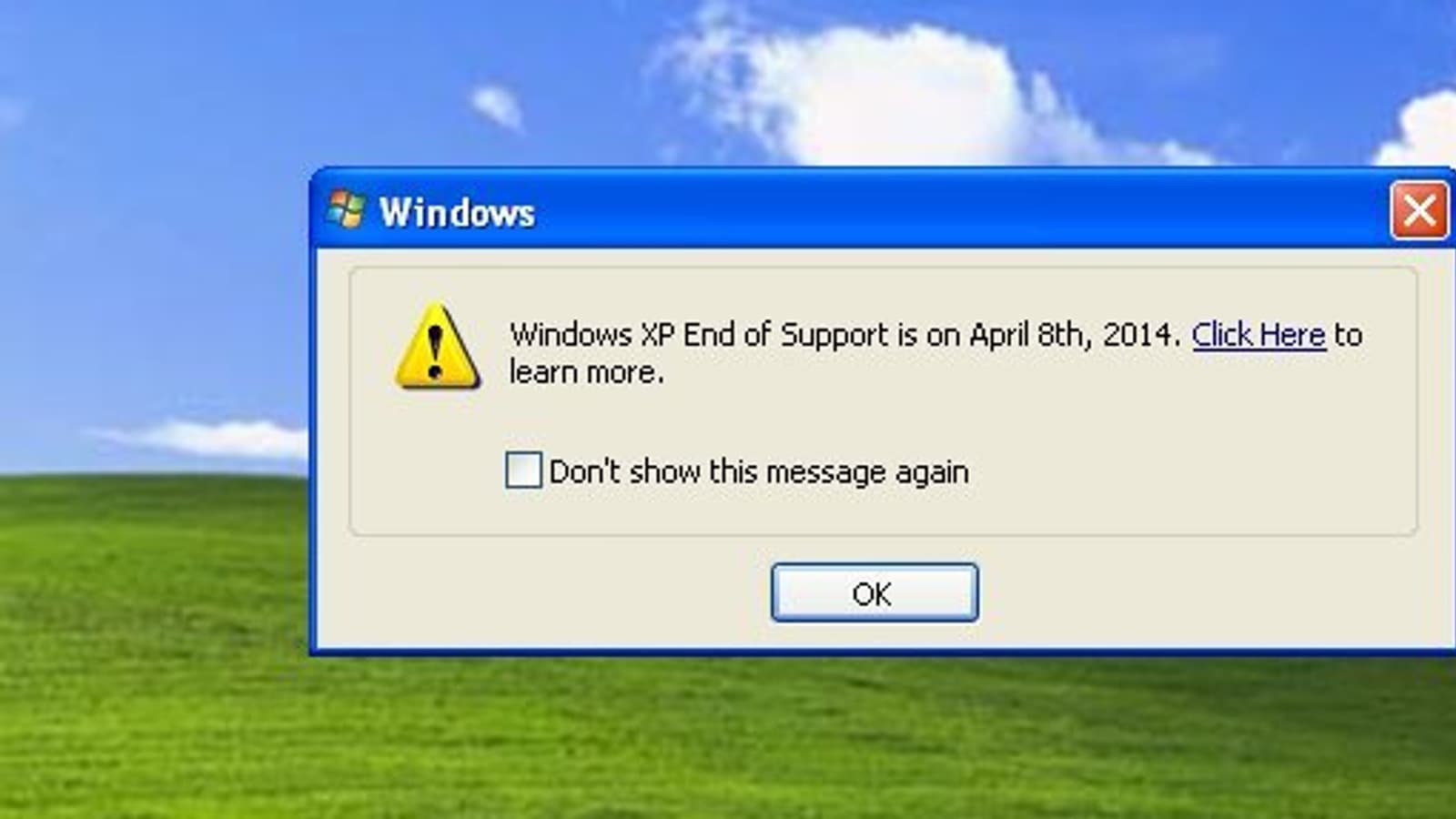Click the "Don't show this message again" label
Image resolution: width=1456 pixels, height=819 pixels.
(759, 471)
